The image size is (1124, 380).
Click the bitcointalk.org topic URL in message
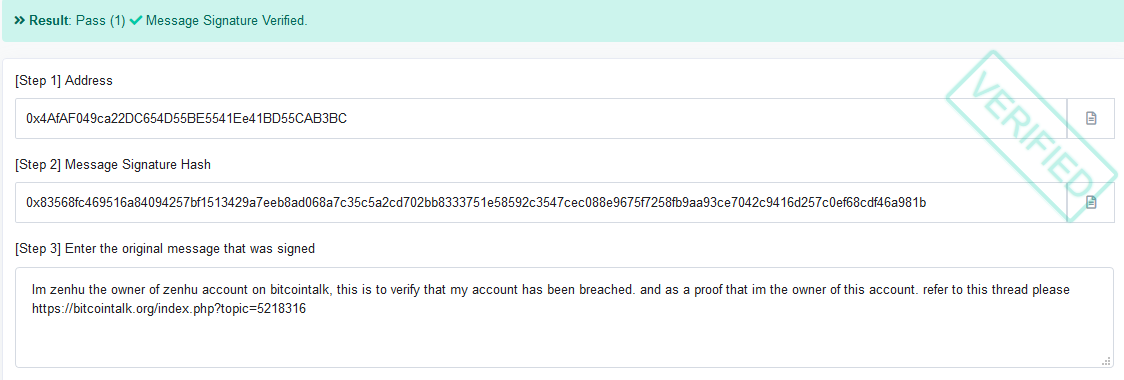tap(169, 310)
